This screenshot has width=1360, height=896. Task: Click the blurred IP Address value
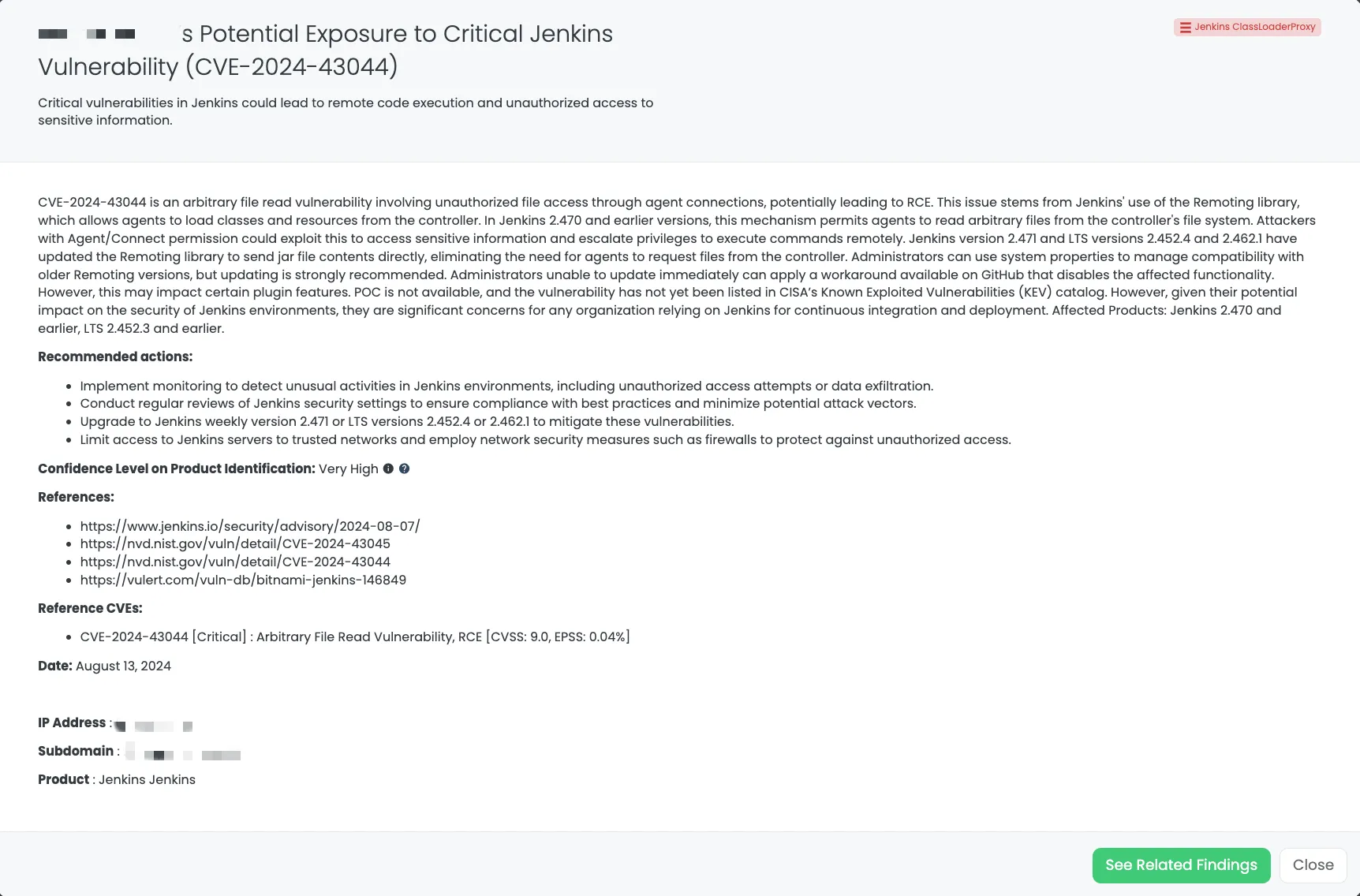[x=155, y=725]
